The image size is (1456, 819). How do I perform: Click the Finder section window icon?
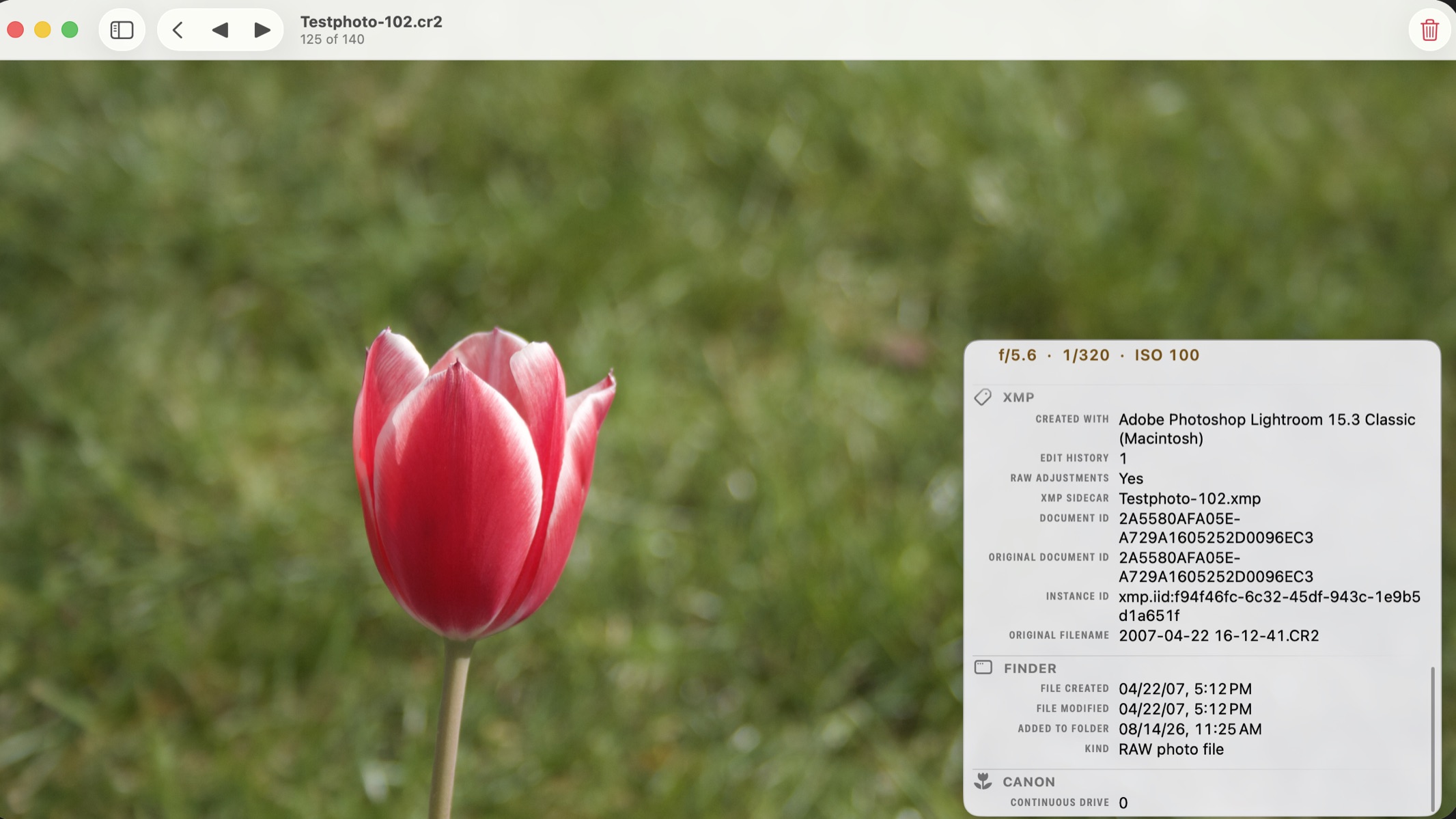[983, 667]
